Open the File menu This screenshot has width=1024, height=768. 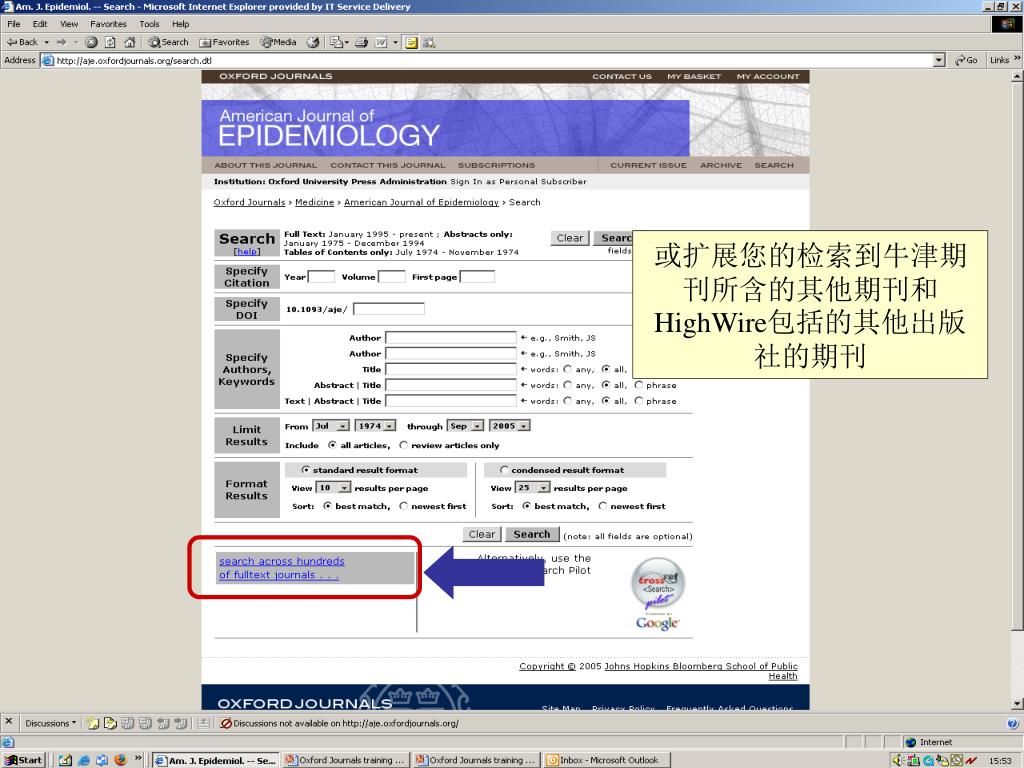(14, 24)
